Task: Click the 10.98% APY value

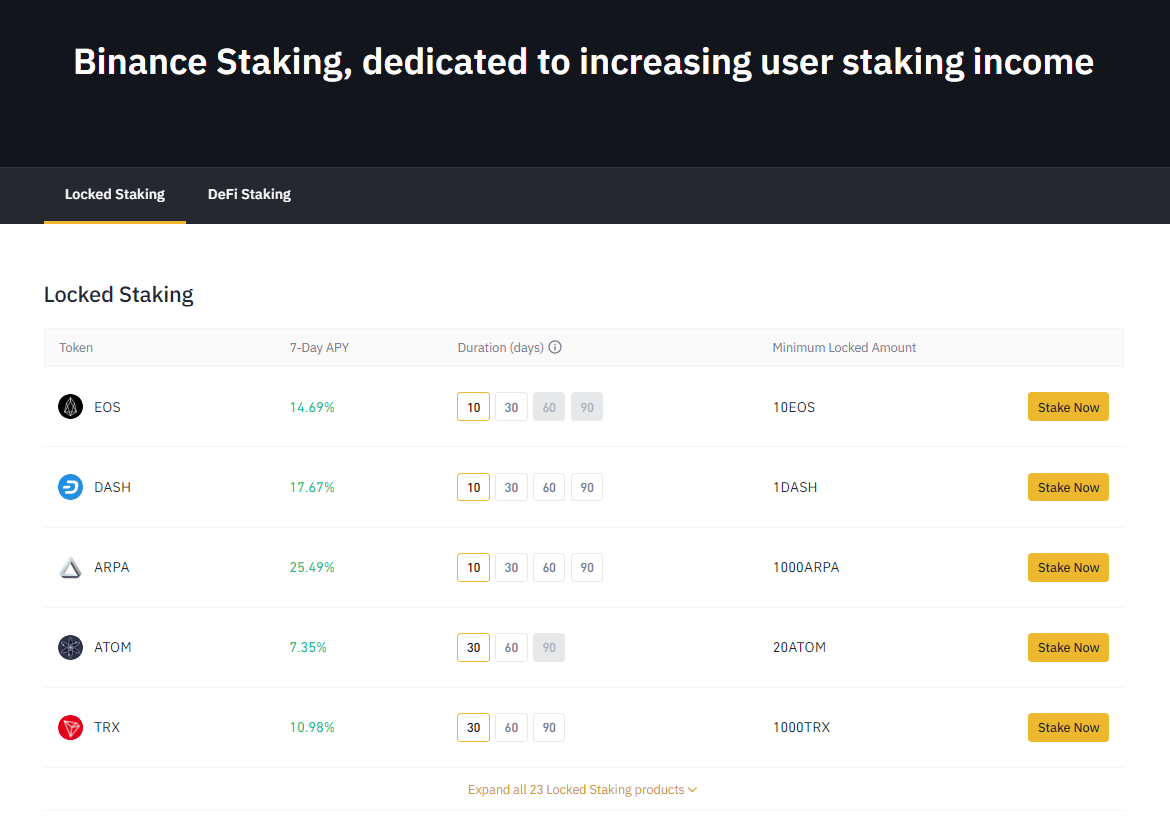Action: [x=312, y=727]
